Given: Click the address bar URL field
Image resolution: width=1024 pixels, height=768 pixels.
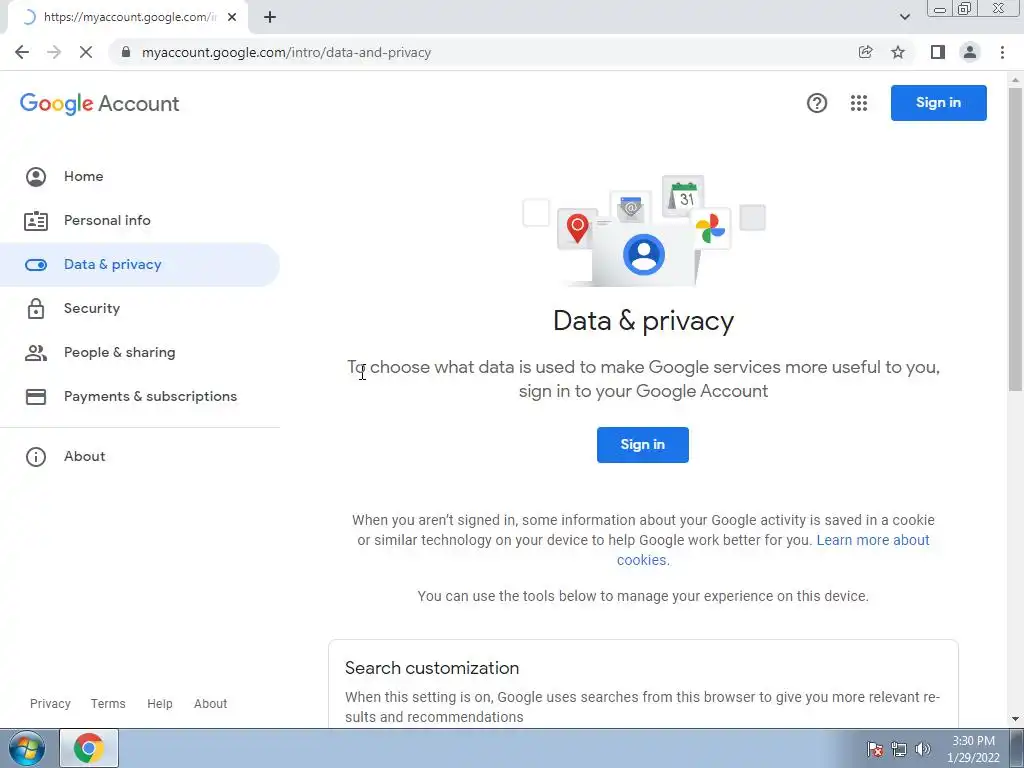Looking at the screenshot, I should pyautogui.click(x=483, y=52).
